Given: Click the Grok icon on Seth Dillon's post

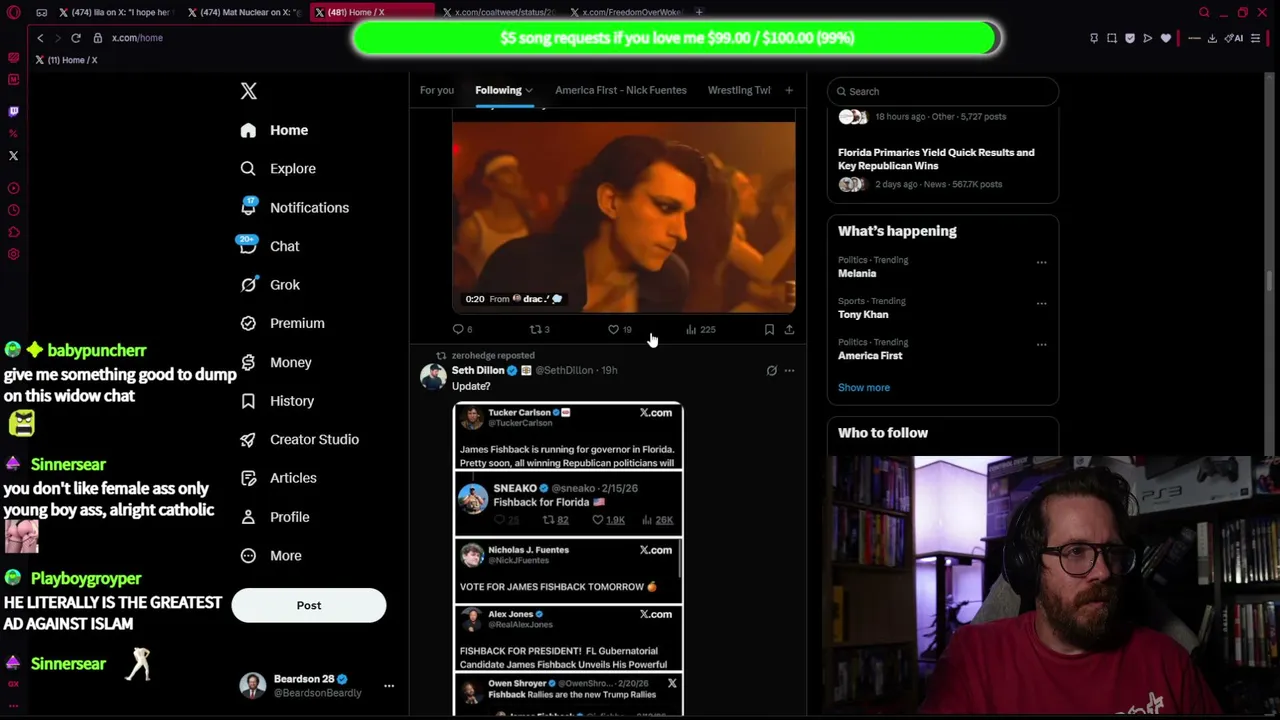Looking at the screenshot, I should point(771,371).
